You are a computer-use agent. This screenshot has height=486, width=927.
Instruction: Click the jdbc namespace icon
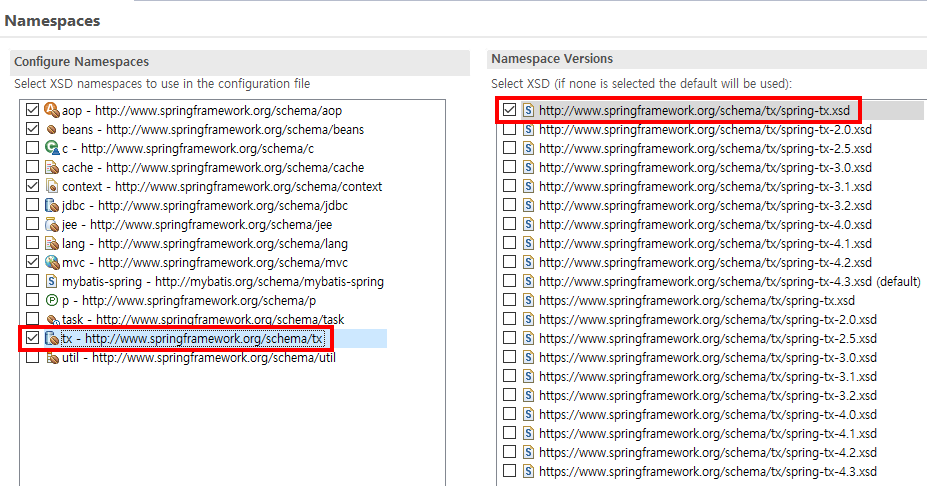[52, 205]
